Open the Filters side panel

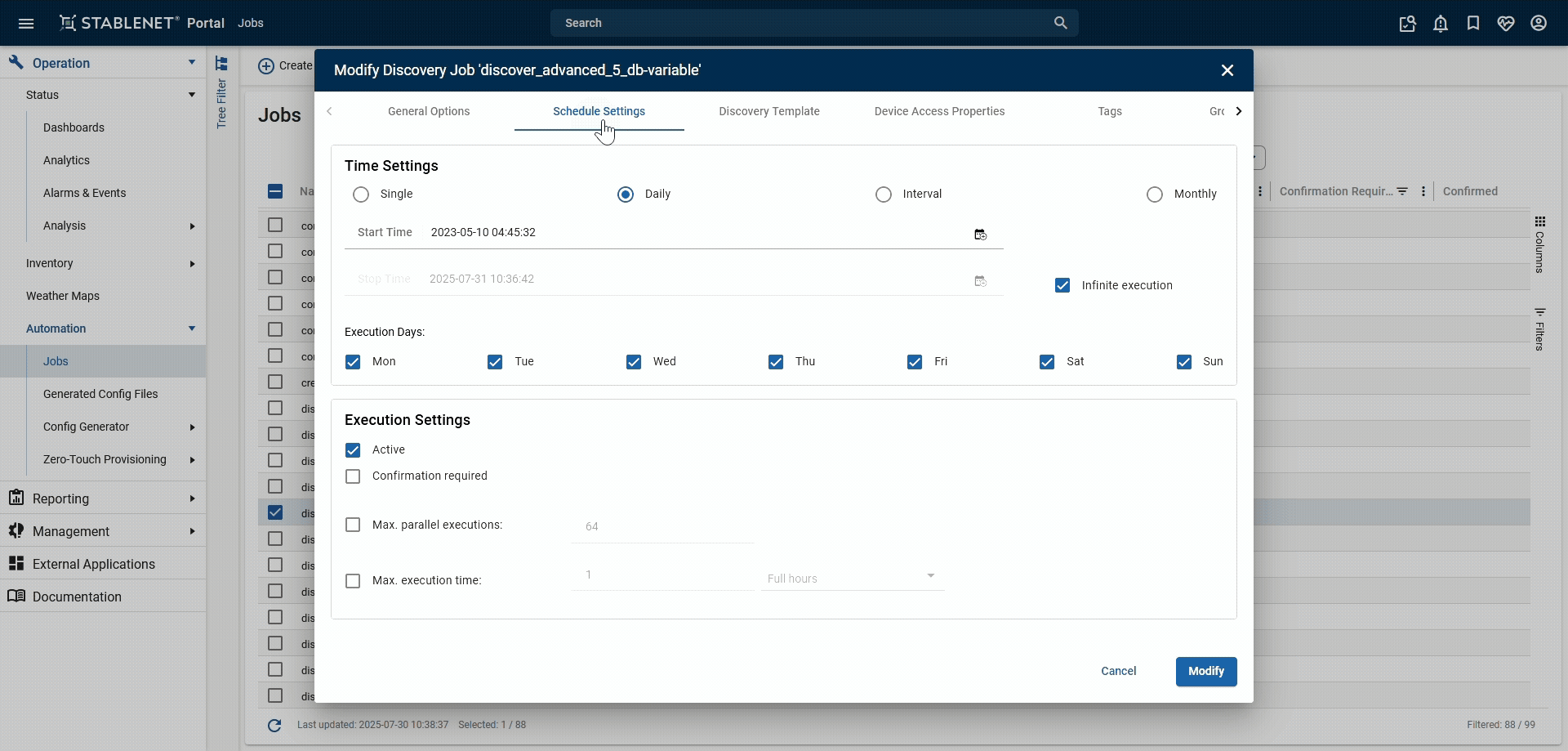point(1539,329)
